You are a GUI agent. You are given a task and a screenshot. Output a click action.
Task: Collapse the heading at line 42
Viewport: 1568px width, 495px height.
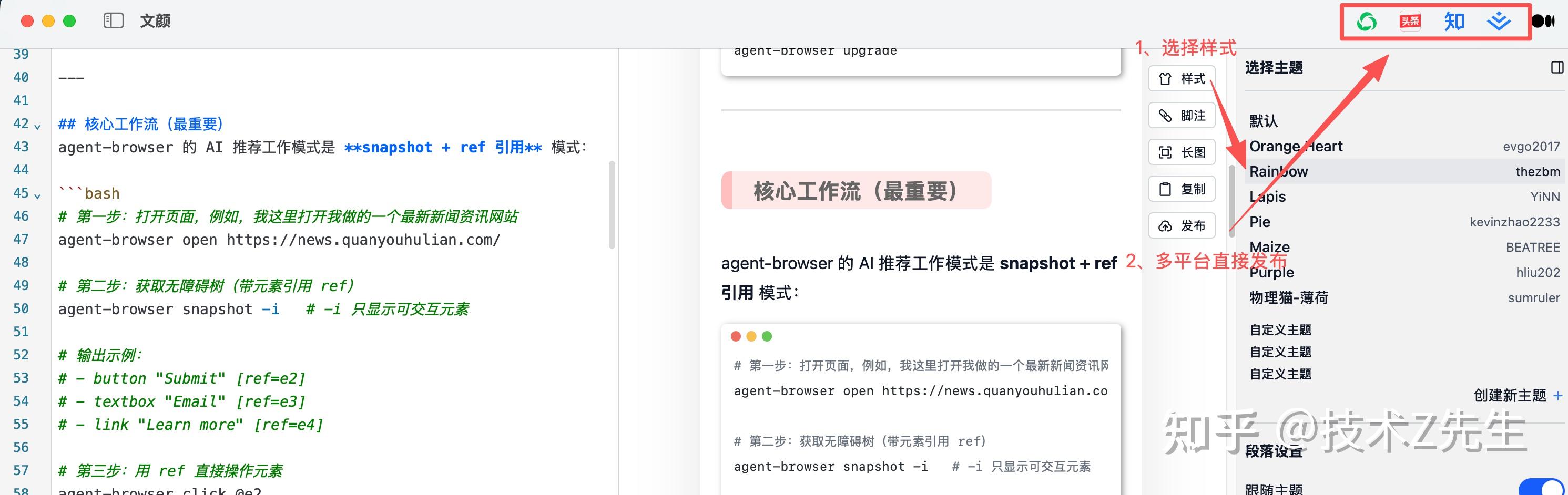click(37, 127)
